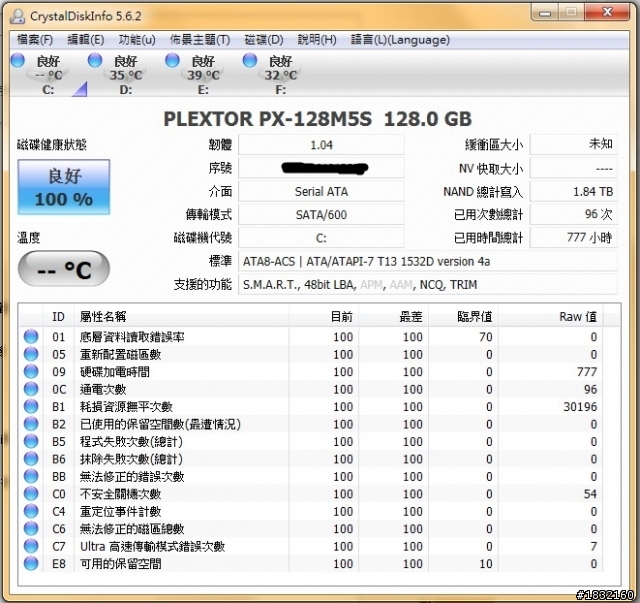Select the 重新配置磁區數 row name
This screenshot has height=603, width=640.
tap(120, 354)
